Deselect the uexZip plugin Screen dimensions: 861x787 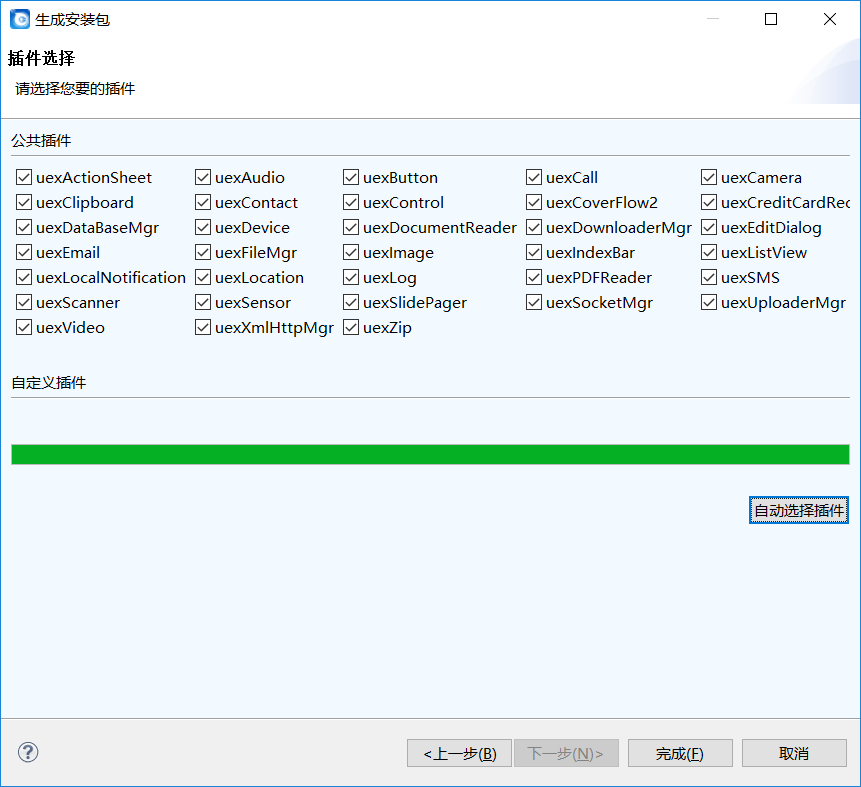(351, 328)
